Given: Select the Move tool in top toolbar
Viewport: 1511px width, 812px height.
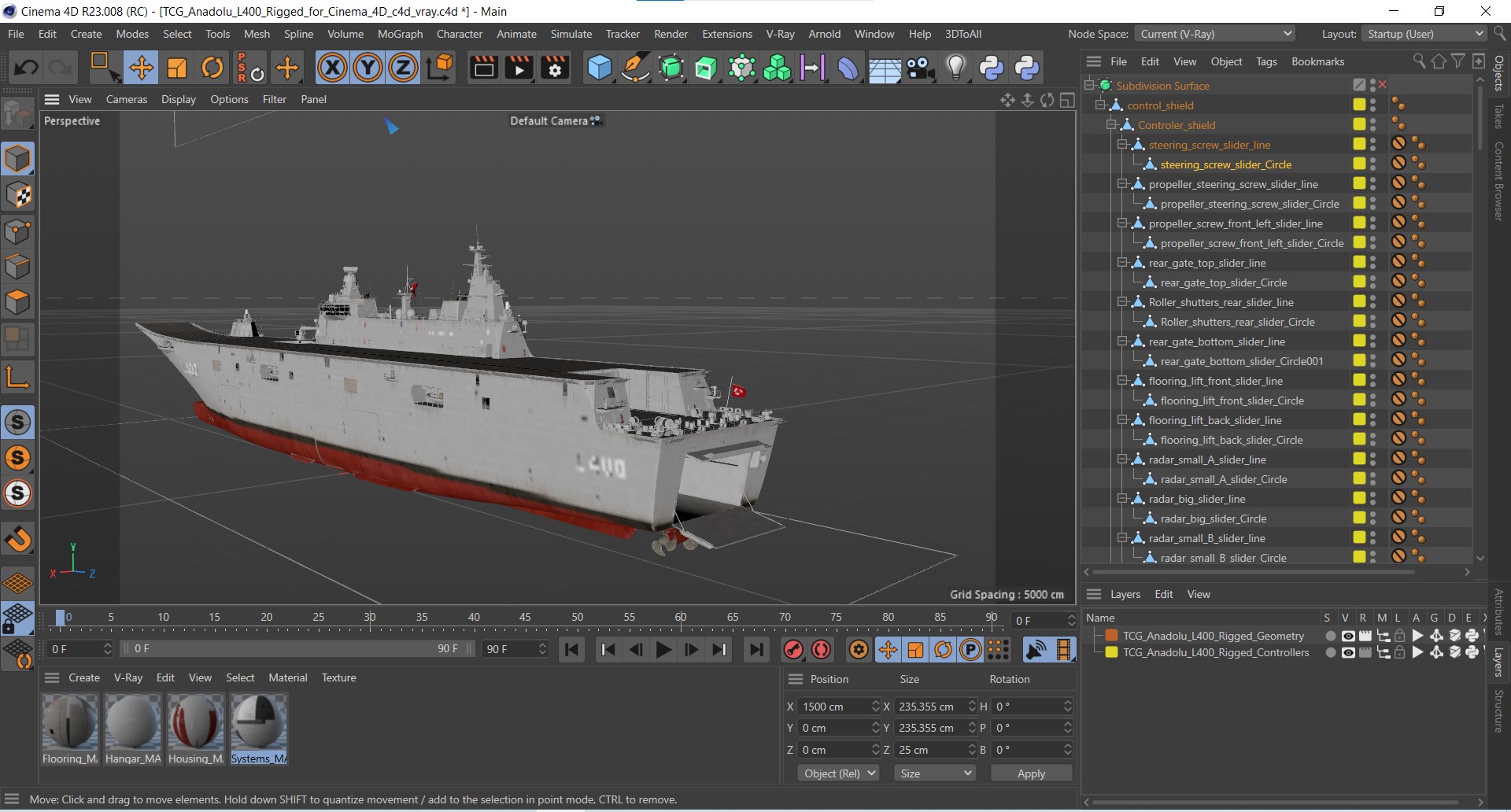Looking at the screenshot, I should point(141,68).
